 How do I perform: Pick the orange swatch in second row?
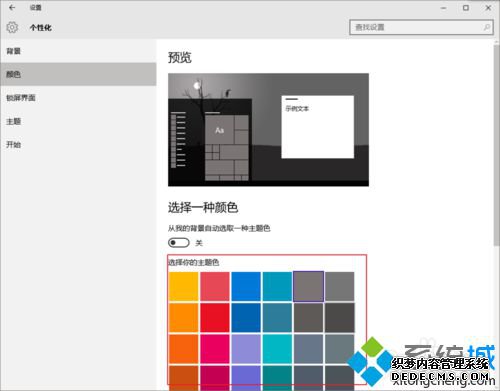click(x=183, y=318)
